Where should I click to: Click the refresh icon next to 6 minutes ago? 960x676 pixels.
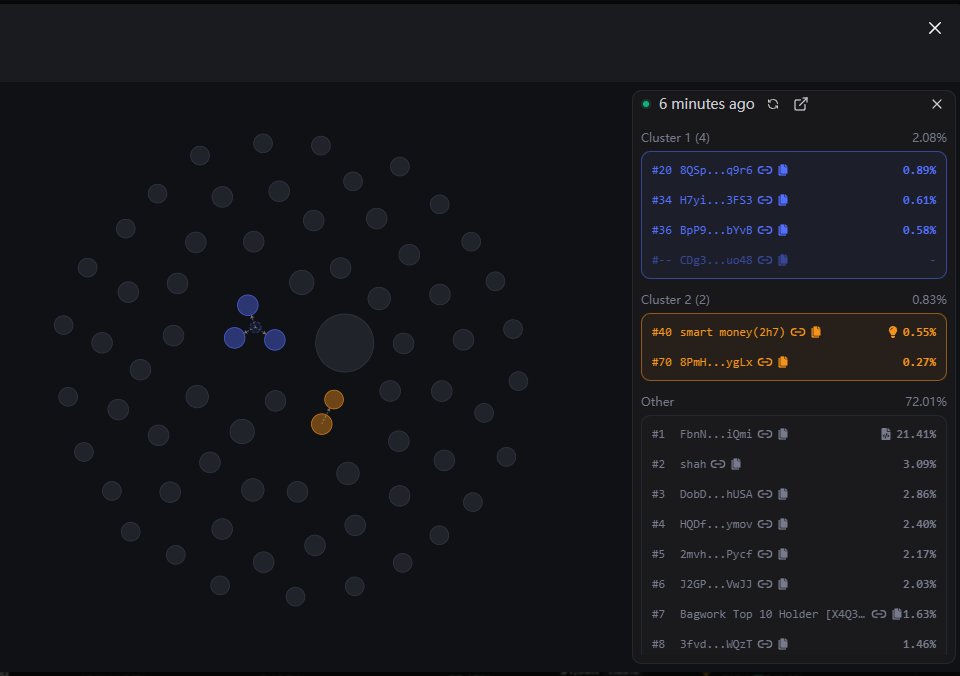click(x=773, y=104)
